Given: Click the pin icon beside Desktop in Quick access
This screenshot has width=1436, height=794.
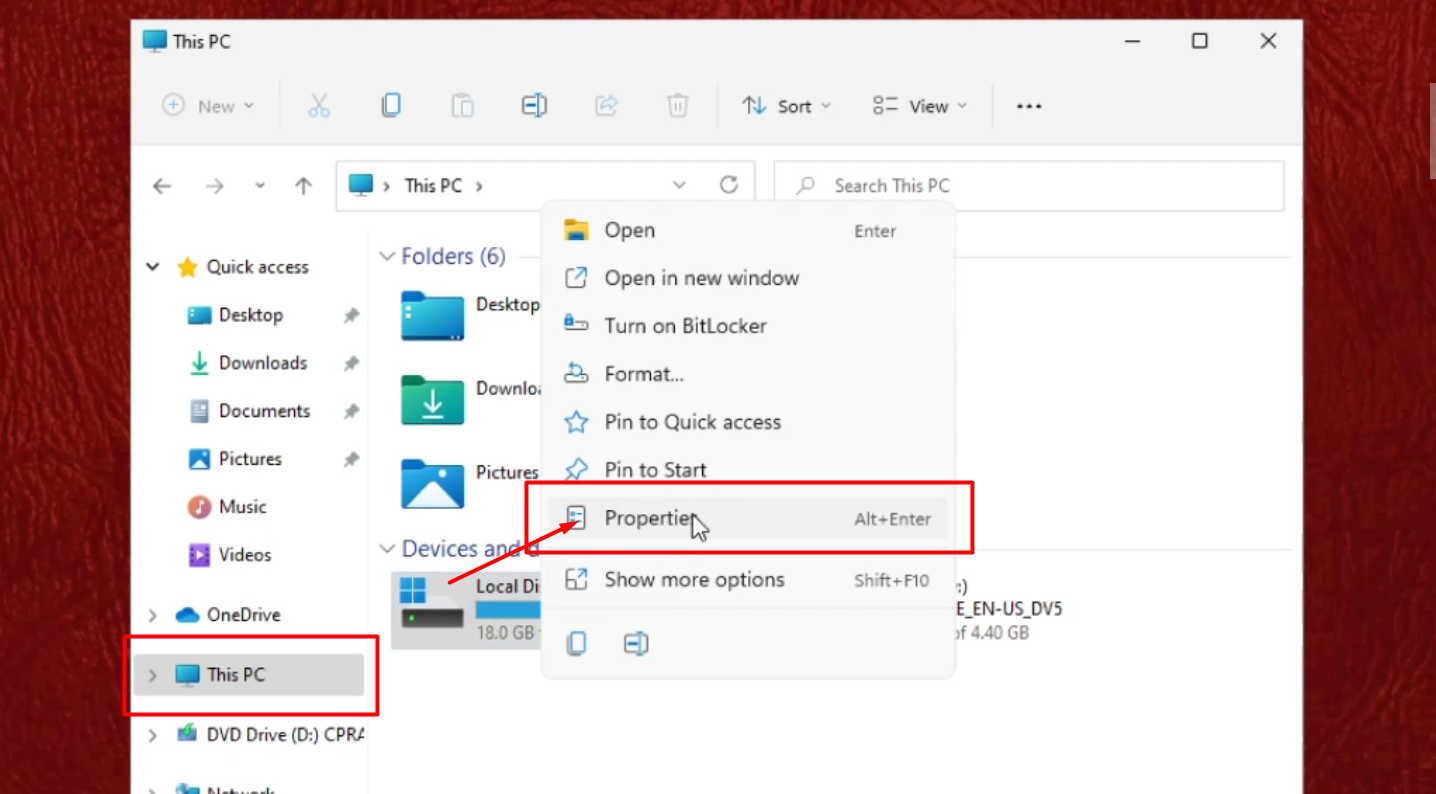Looking at the screenshot, I should (351, 316).
